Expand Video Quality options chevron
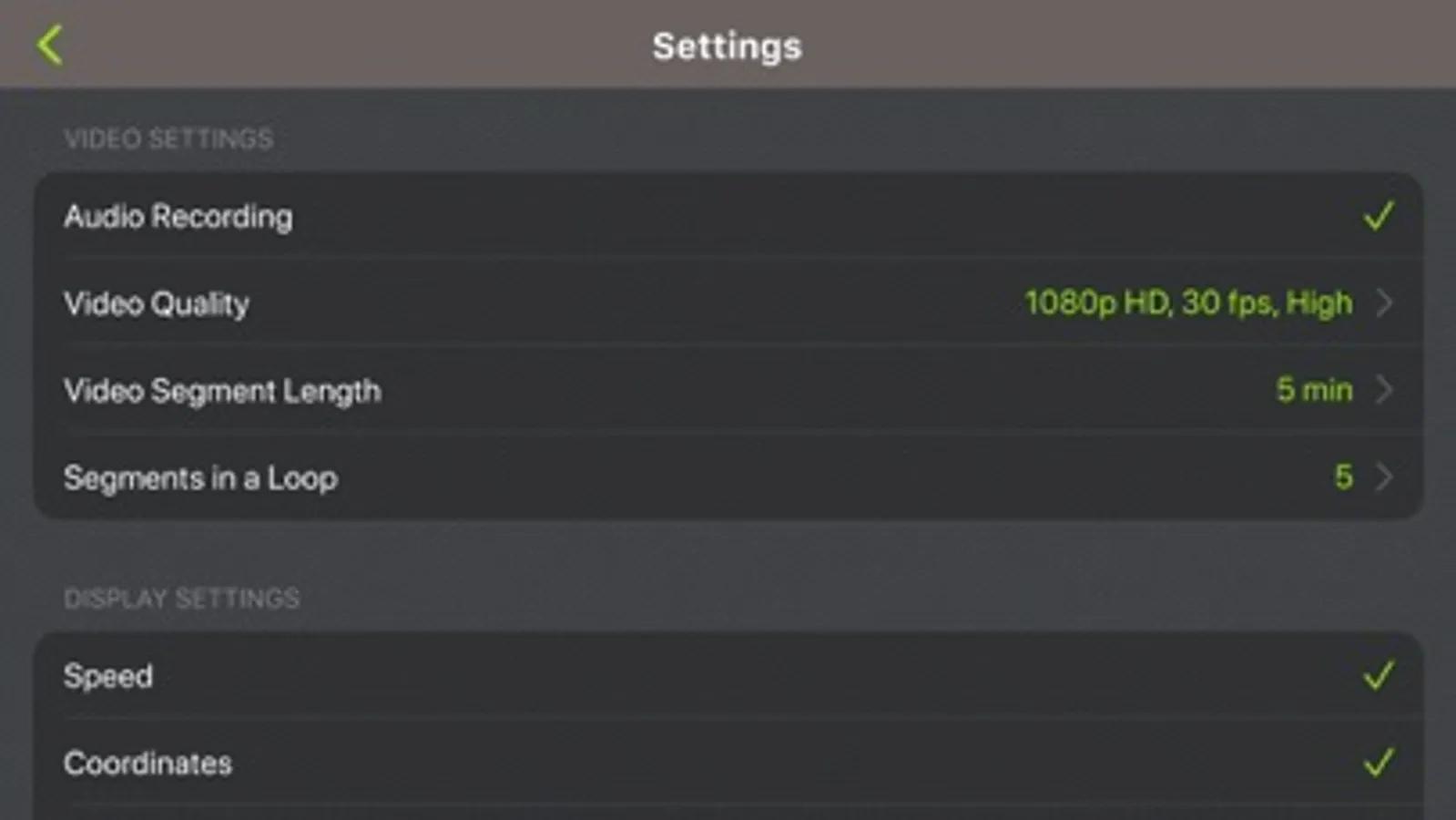 point(1384,302)
